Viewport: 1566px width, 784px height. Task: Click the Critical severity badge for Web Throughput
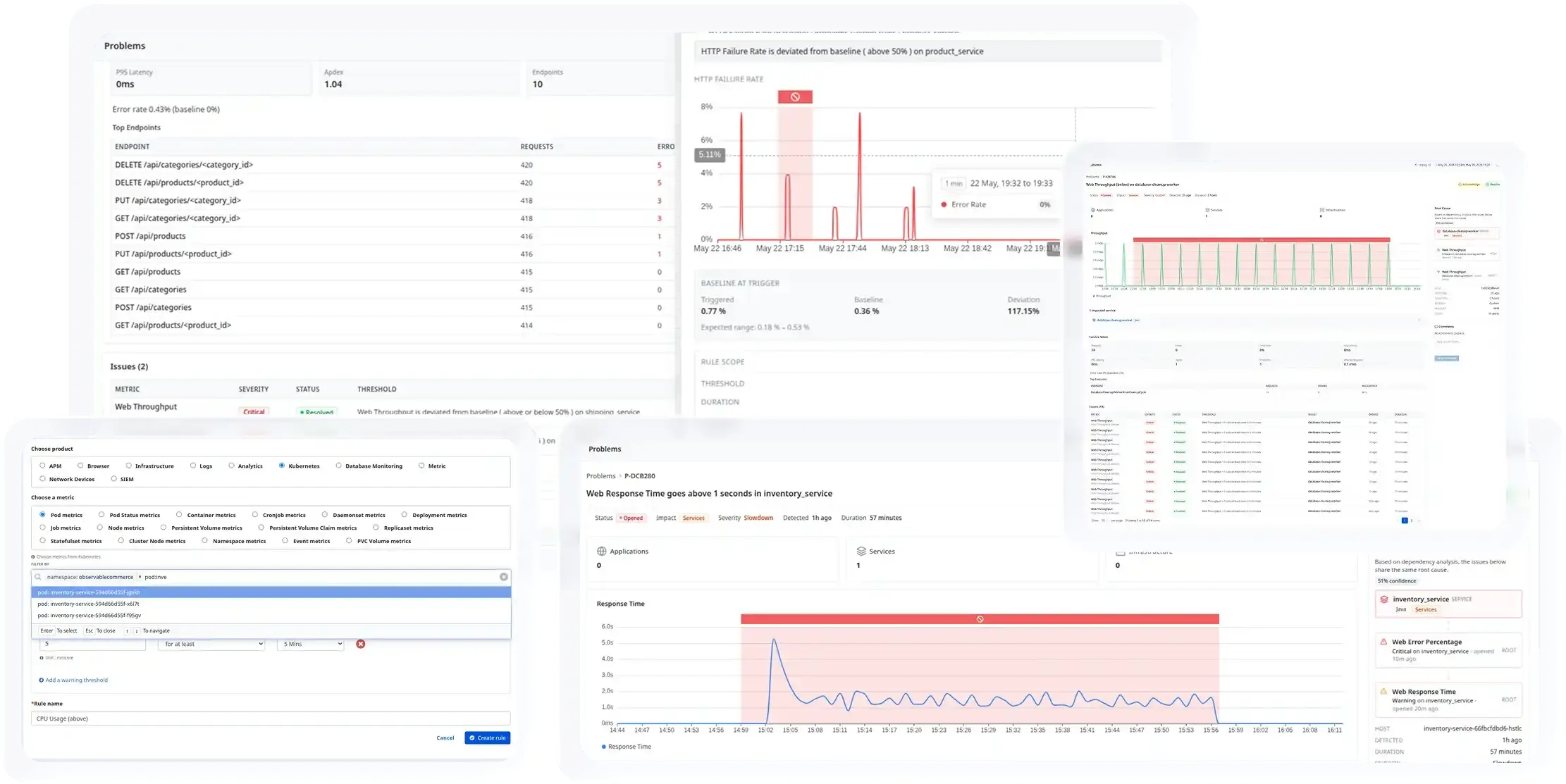coord(254,412)
